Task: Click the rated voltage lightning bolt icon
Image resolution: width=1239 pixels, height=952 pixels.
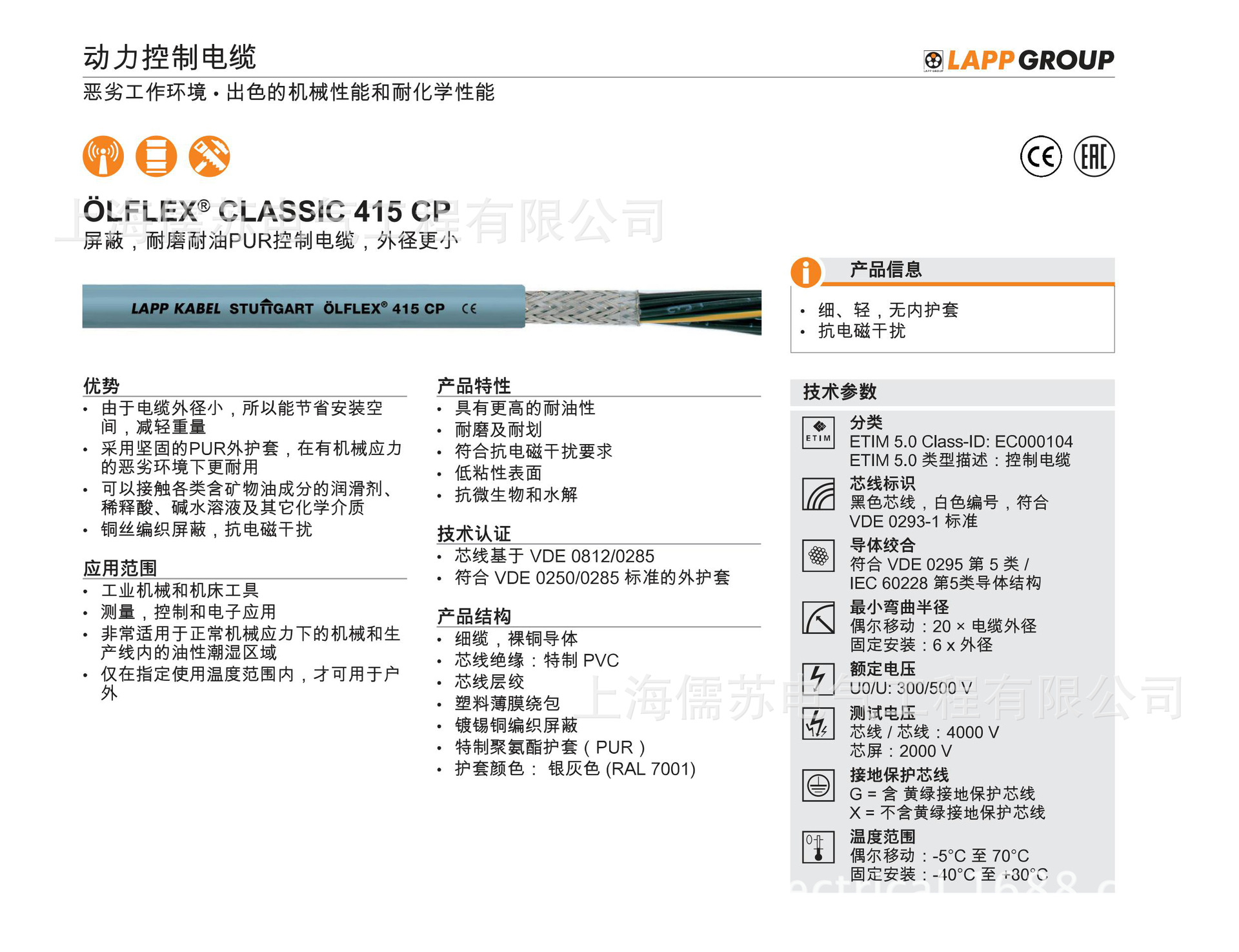Action: pos(818,679)
